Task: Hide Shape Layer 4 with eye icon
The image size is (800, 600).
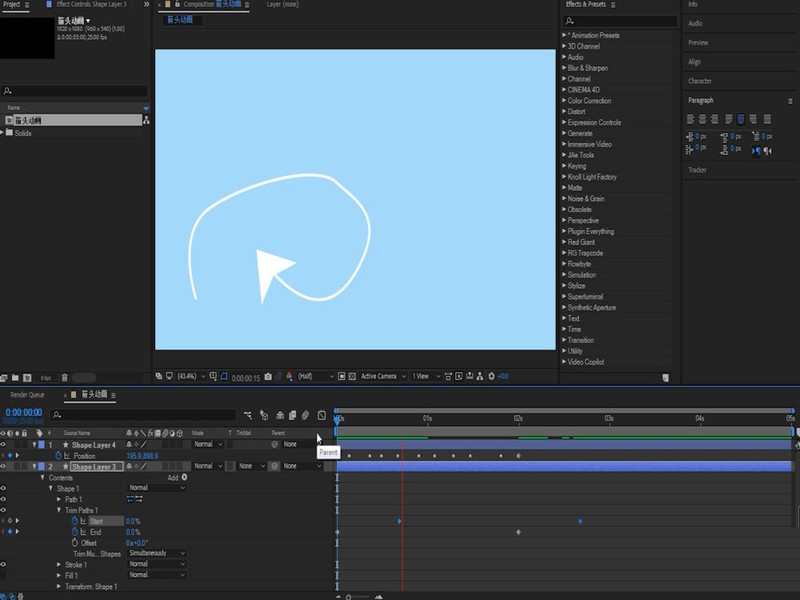Action: click(x=3, y=444)
